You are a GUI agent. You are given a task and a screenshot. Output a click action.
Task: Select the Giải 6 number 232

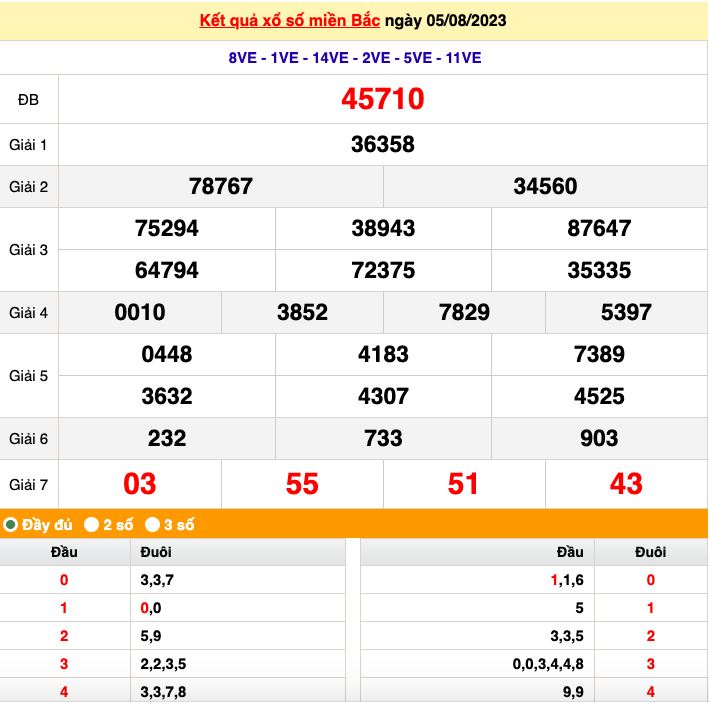pos(166,438)
